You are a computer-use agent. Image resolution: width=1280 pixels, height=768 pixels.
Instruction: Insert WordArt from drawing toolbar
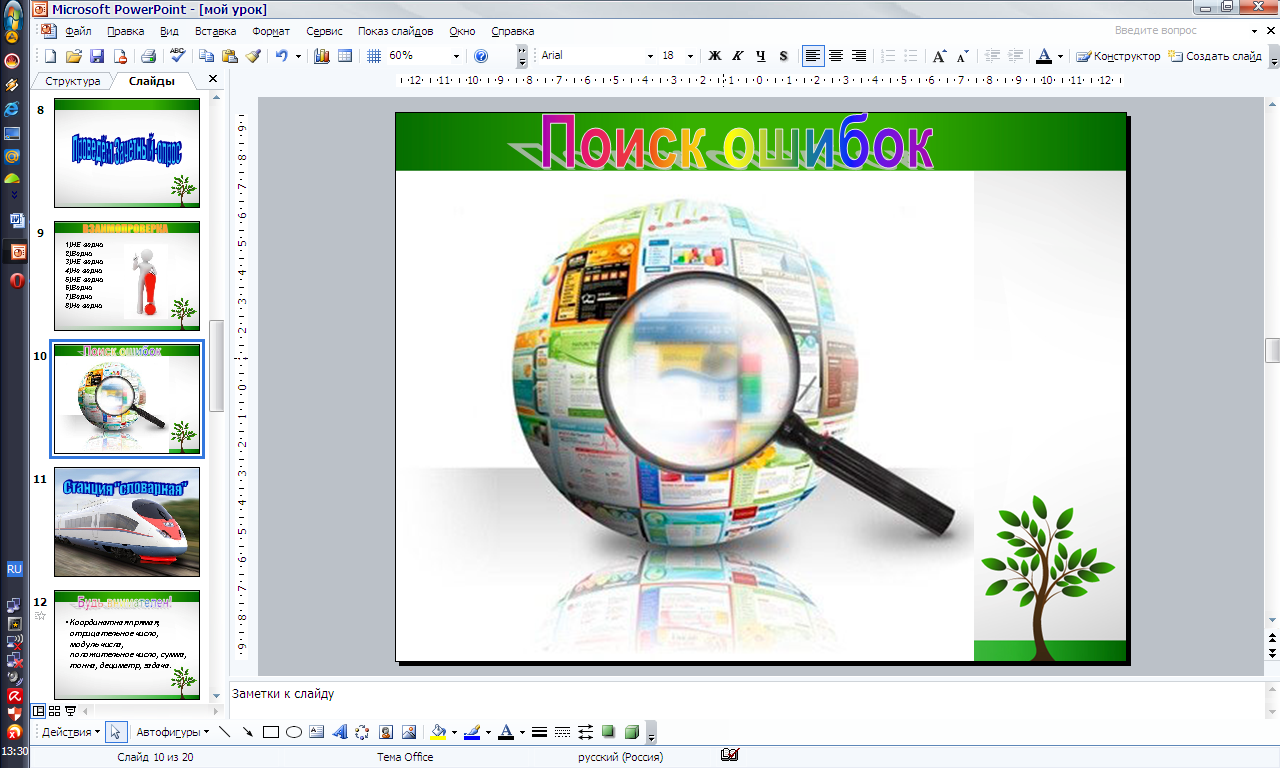pos(340,732)
